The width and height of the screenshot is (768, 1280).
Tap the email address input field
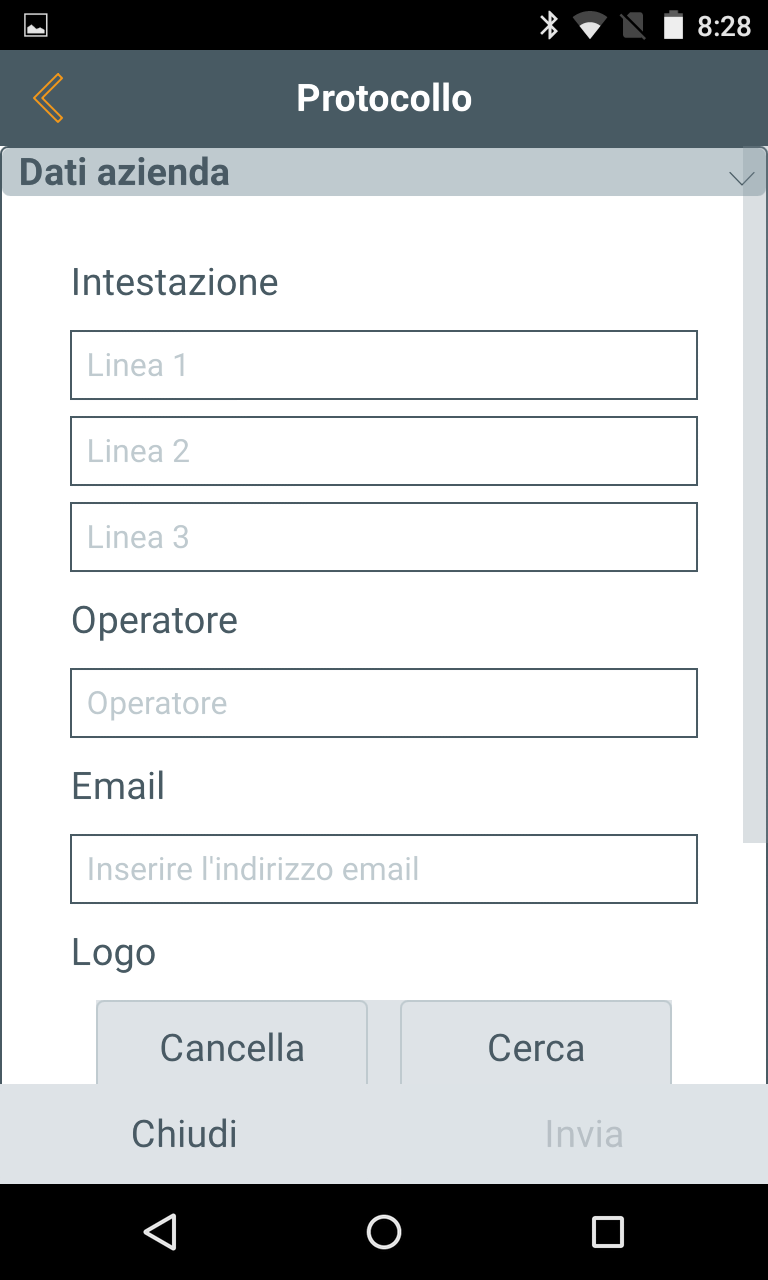click(x=384, y=869)
